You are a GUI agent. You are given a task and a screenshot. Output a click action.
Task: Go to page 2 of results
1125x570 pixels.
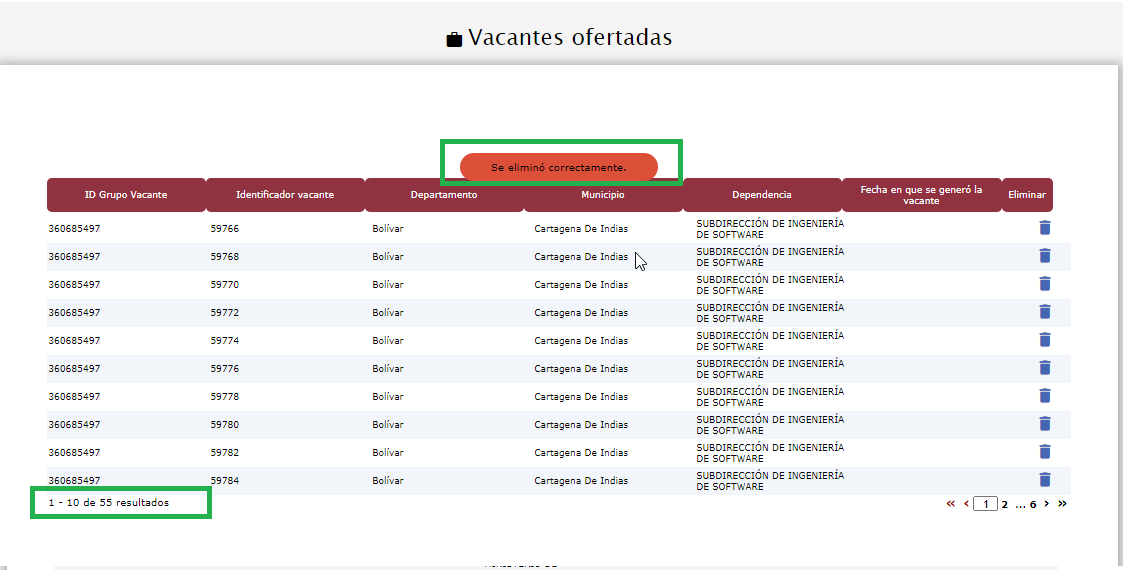tap(1005, 504)
